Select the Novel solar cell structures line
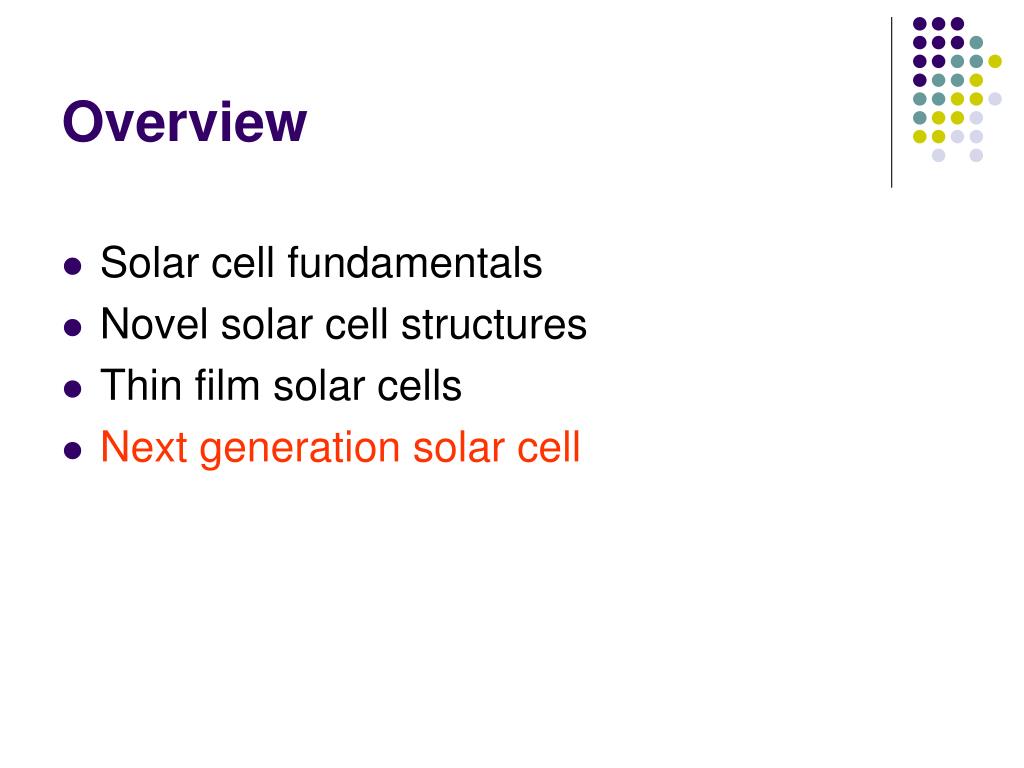1024x768 pixels. pos(344,325)
